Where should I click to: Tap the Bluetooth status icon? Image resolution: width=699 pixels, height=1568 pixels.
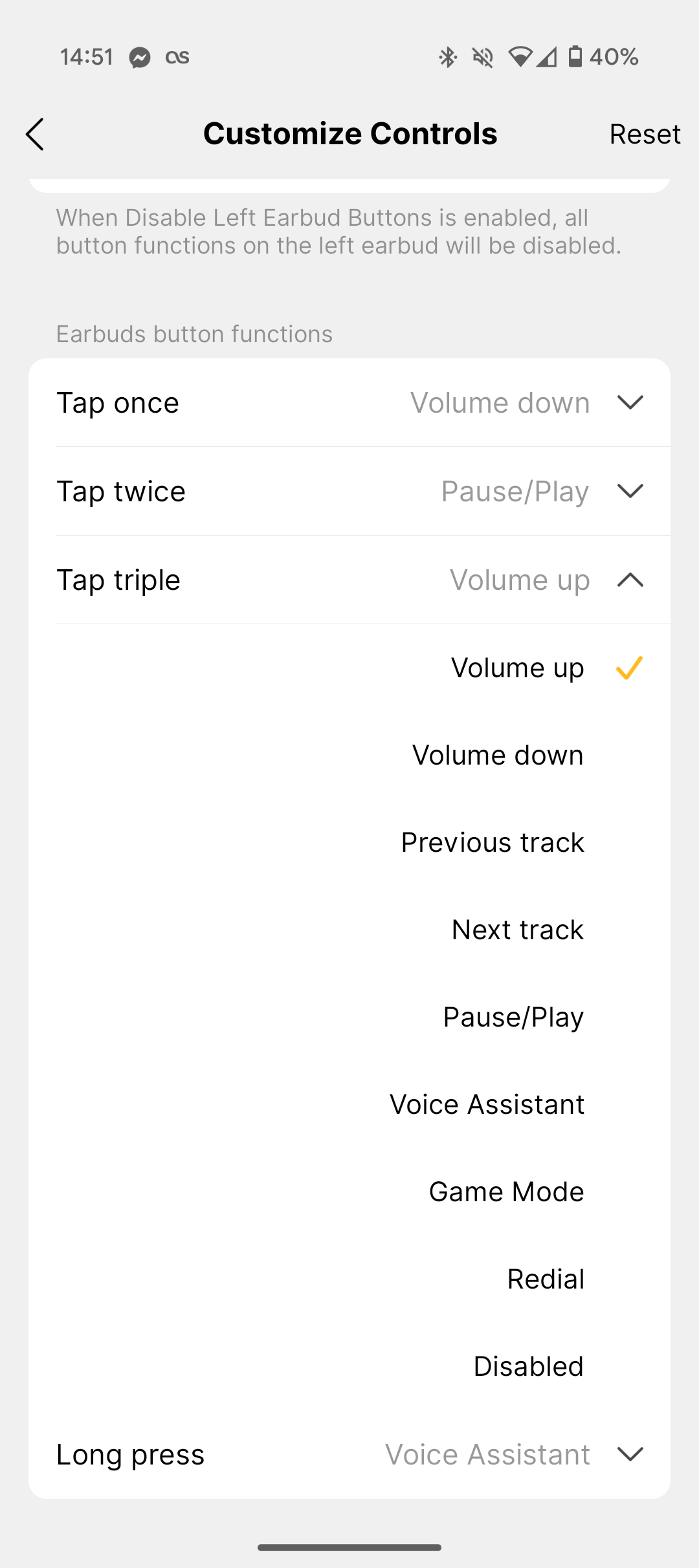tap(447, 57)
